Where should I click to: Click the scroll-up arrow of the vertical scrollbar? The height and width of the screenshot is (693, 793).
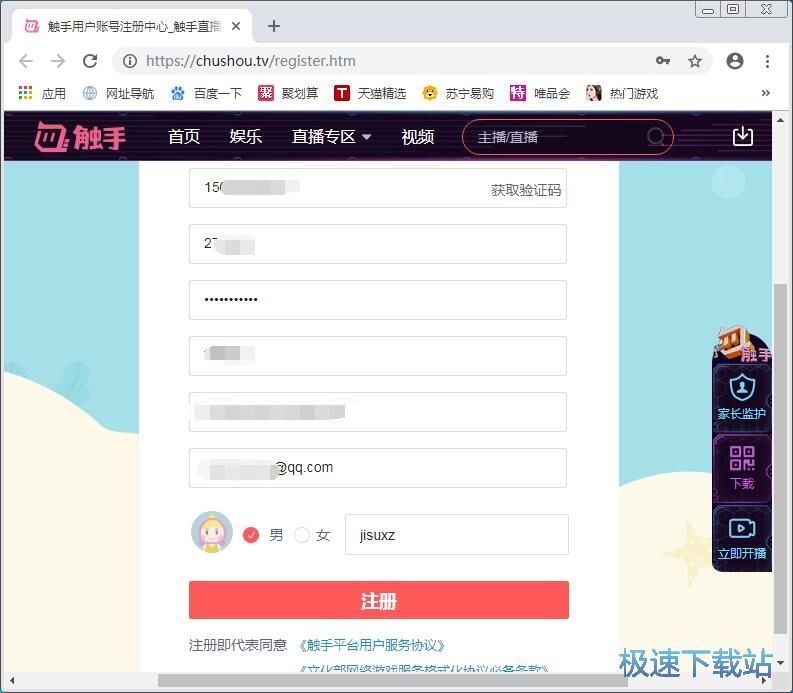click(780, 120)
